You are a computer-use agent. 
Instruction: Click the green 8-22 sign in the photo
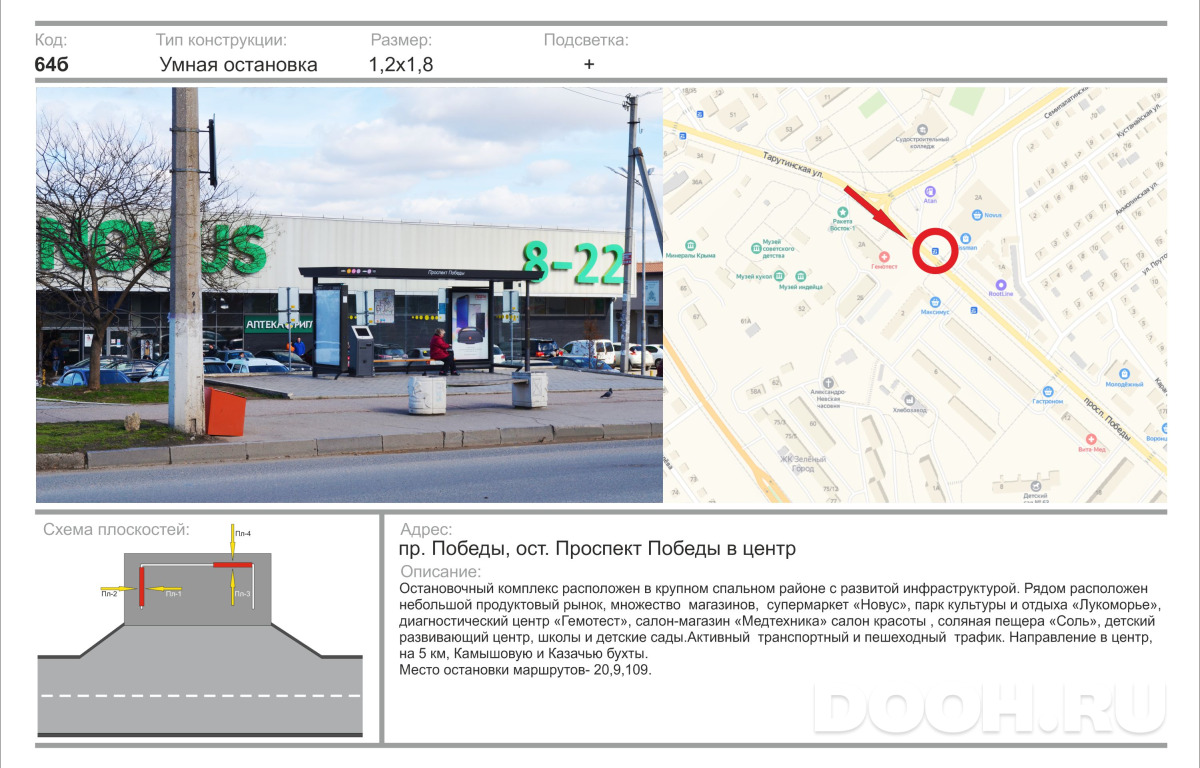(574, 262)
